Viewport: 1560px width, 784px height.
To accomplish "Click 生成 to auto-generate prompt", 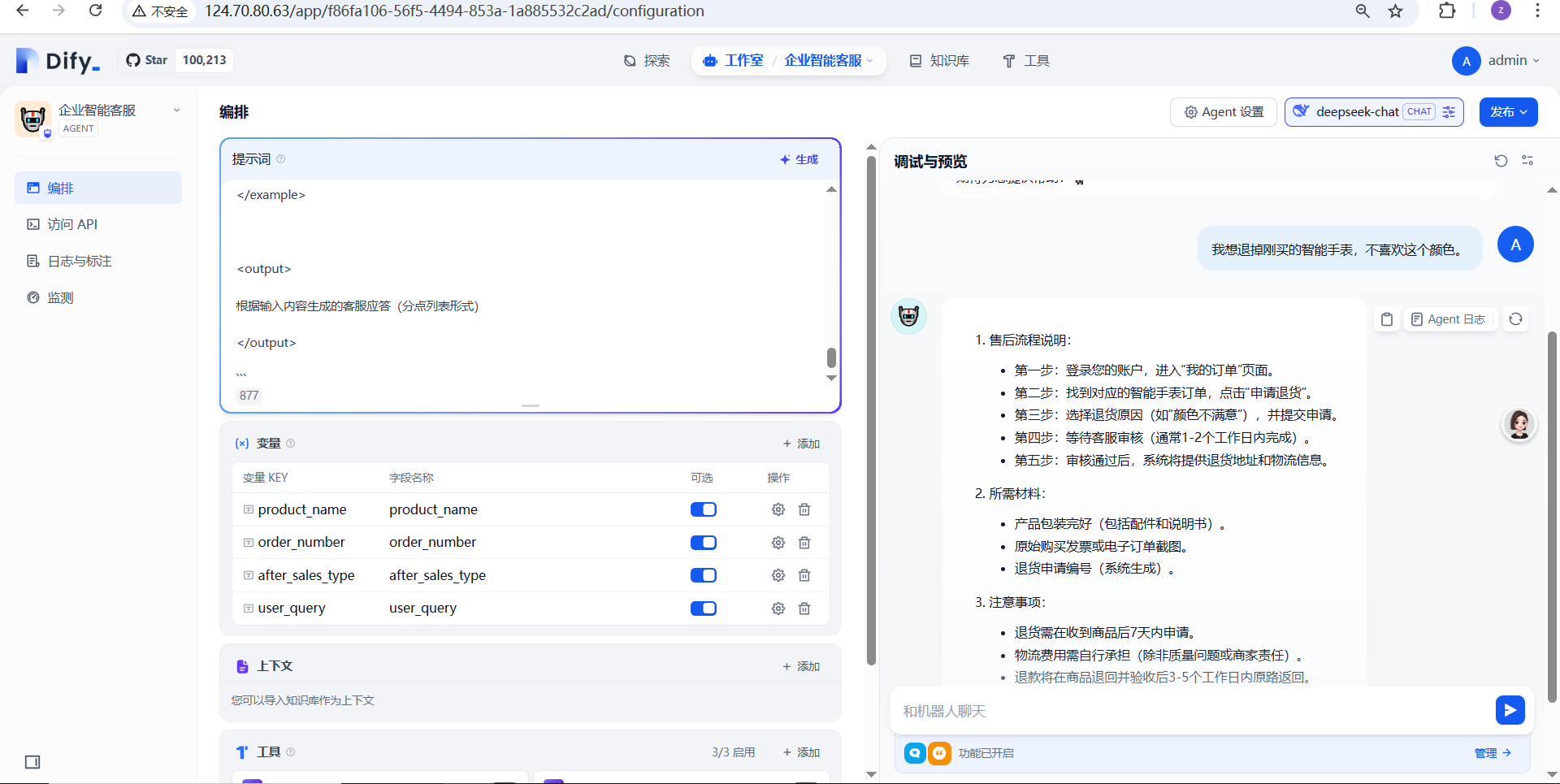I will pos(799,159).
